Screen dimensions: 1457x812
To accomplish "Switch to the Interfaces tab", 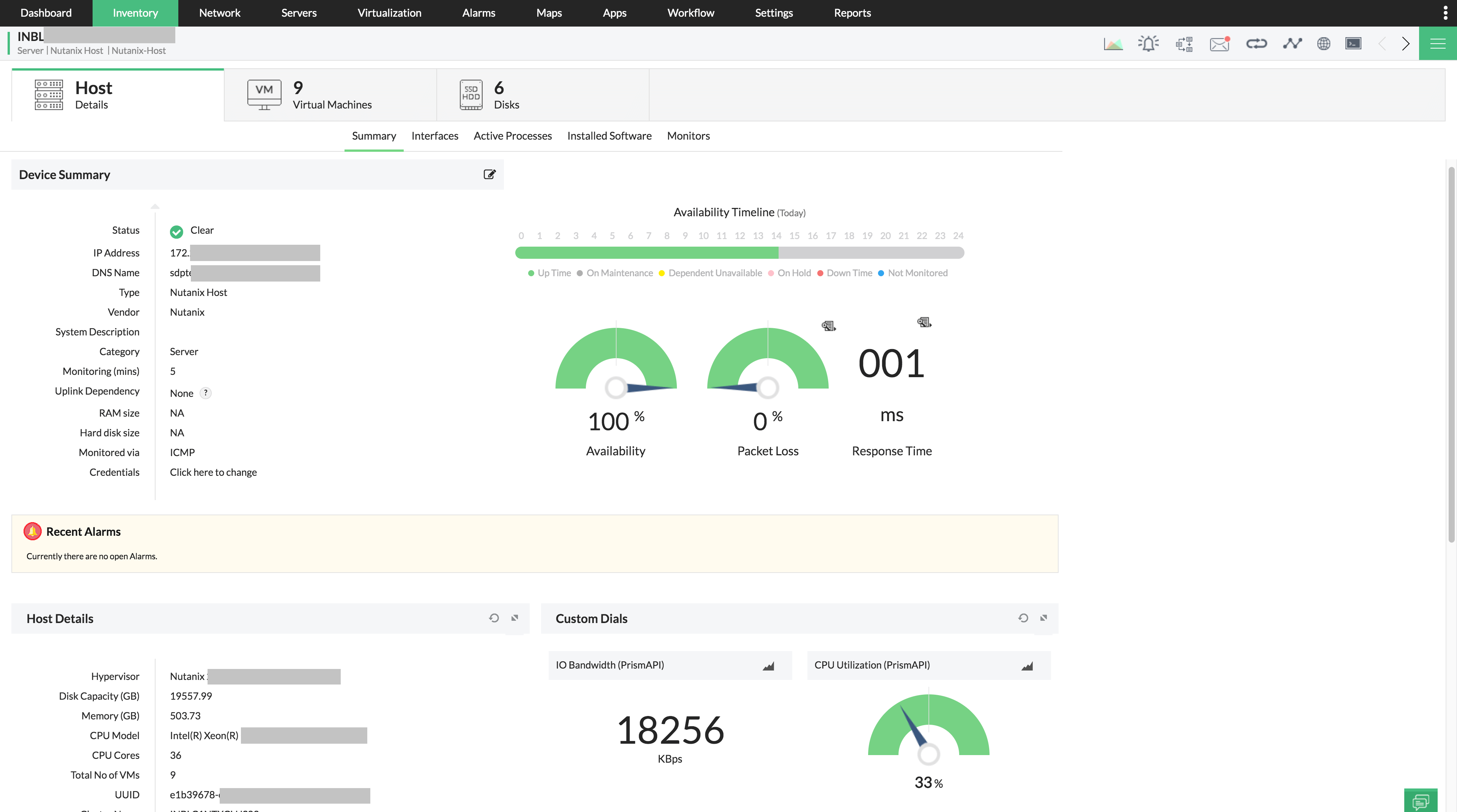I will pyautogui.click(x=434, y=136).
